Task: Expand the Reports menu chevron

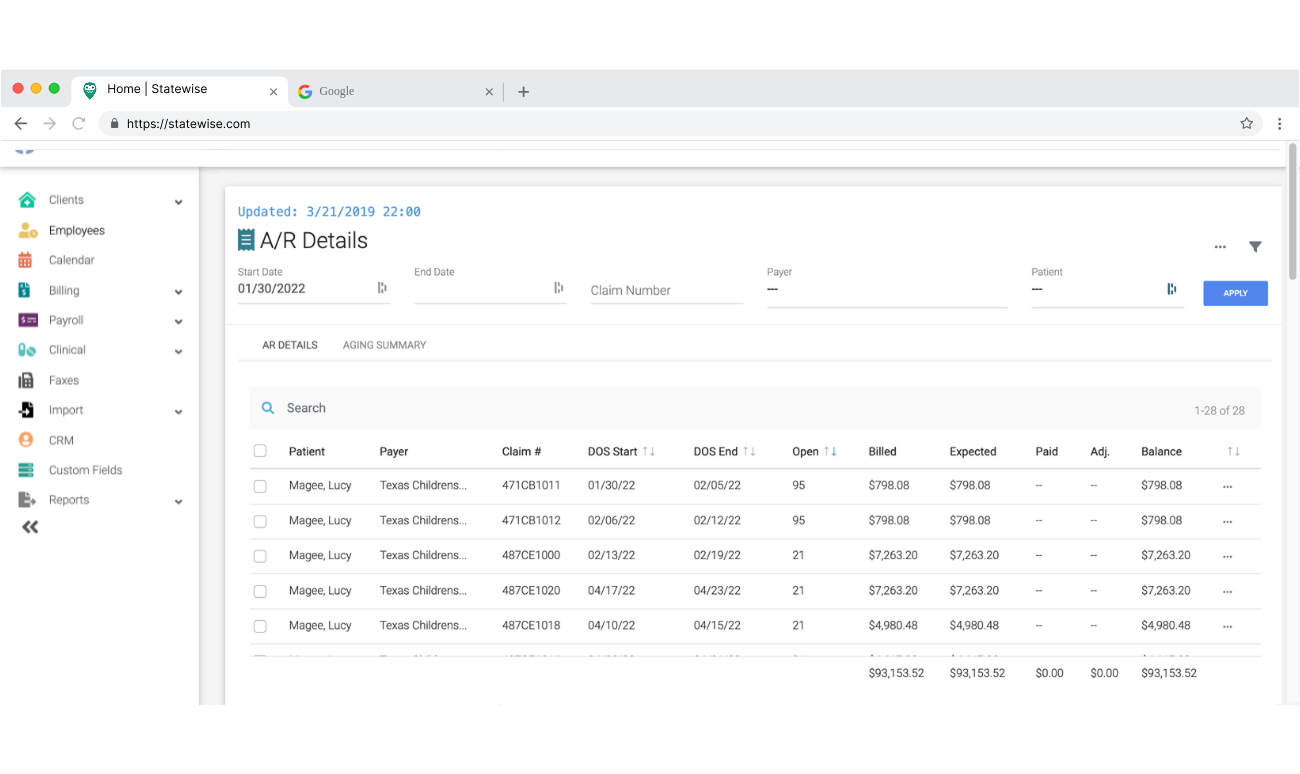Action: point(178,502)
